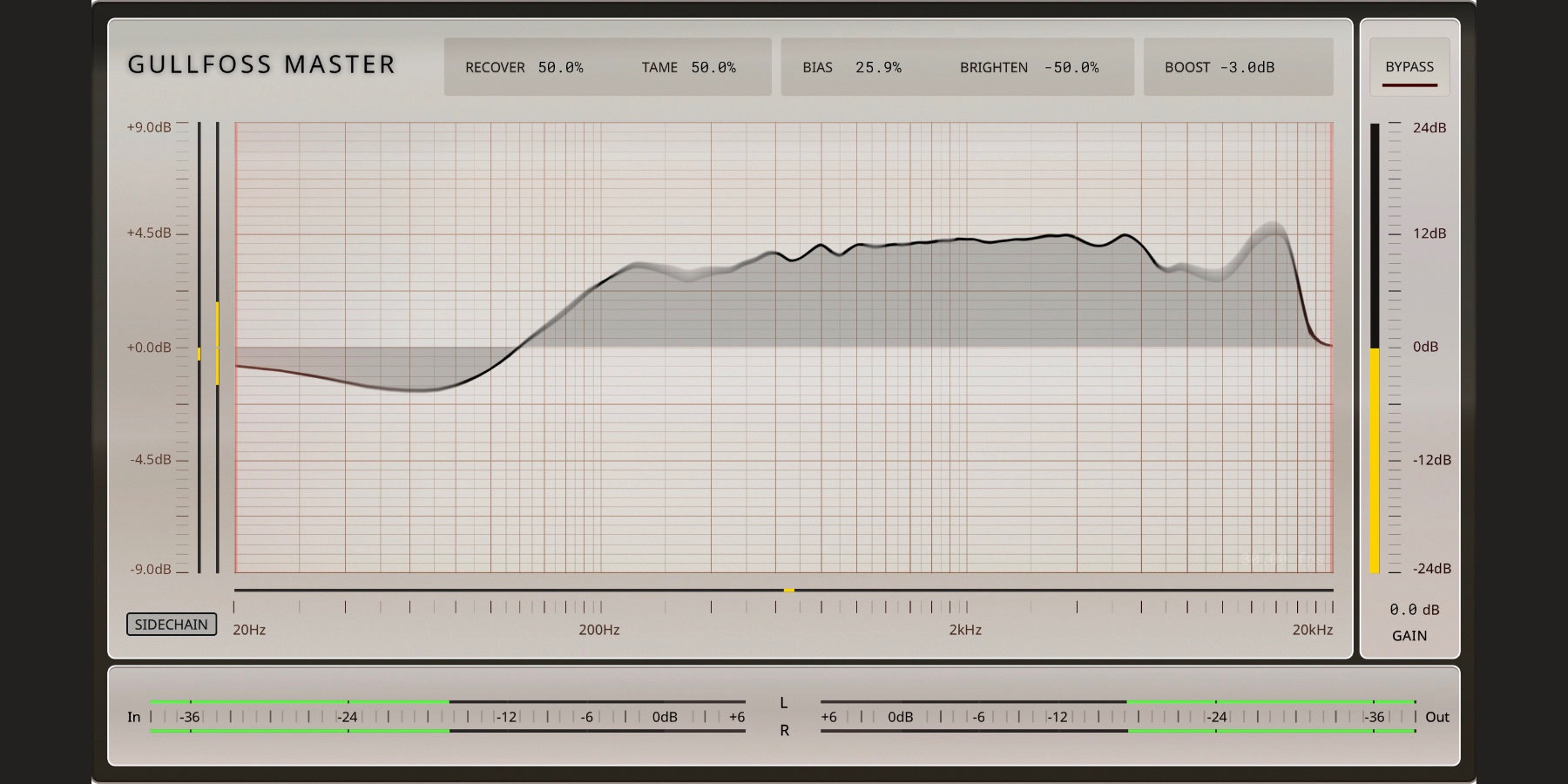Click the gain slider at the 12dB mark
Screen dimensions: 1568x784
coord(1375,233)
